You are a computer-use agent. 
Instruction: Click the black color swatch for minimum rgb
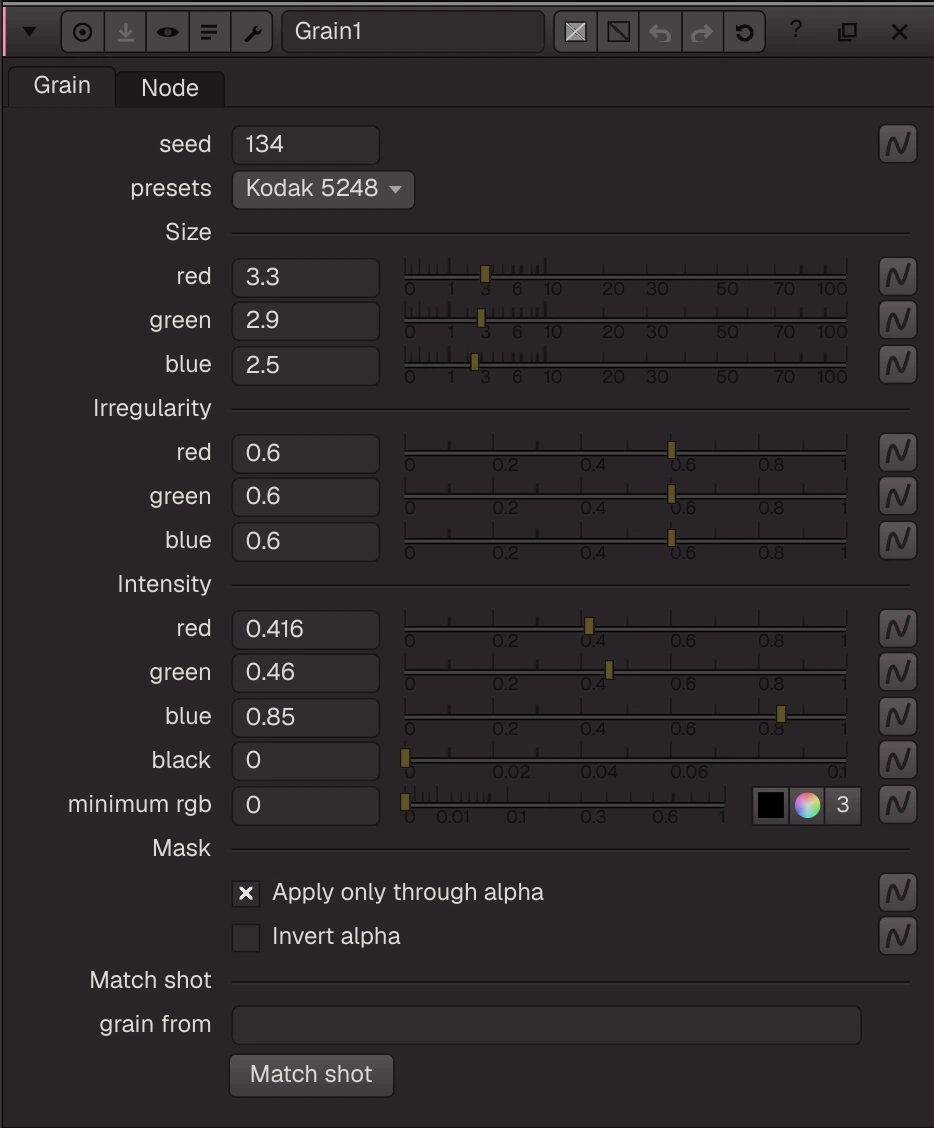coord(771,806)
